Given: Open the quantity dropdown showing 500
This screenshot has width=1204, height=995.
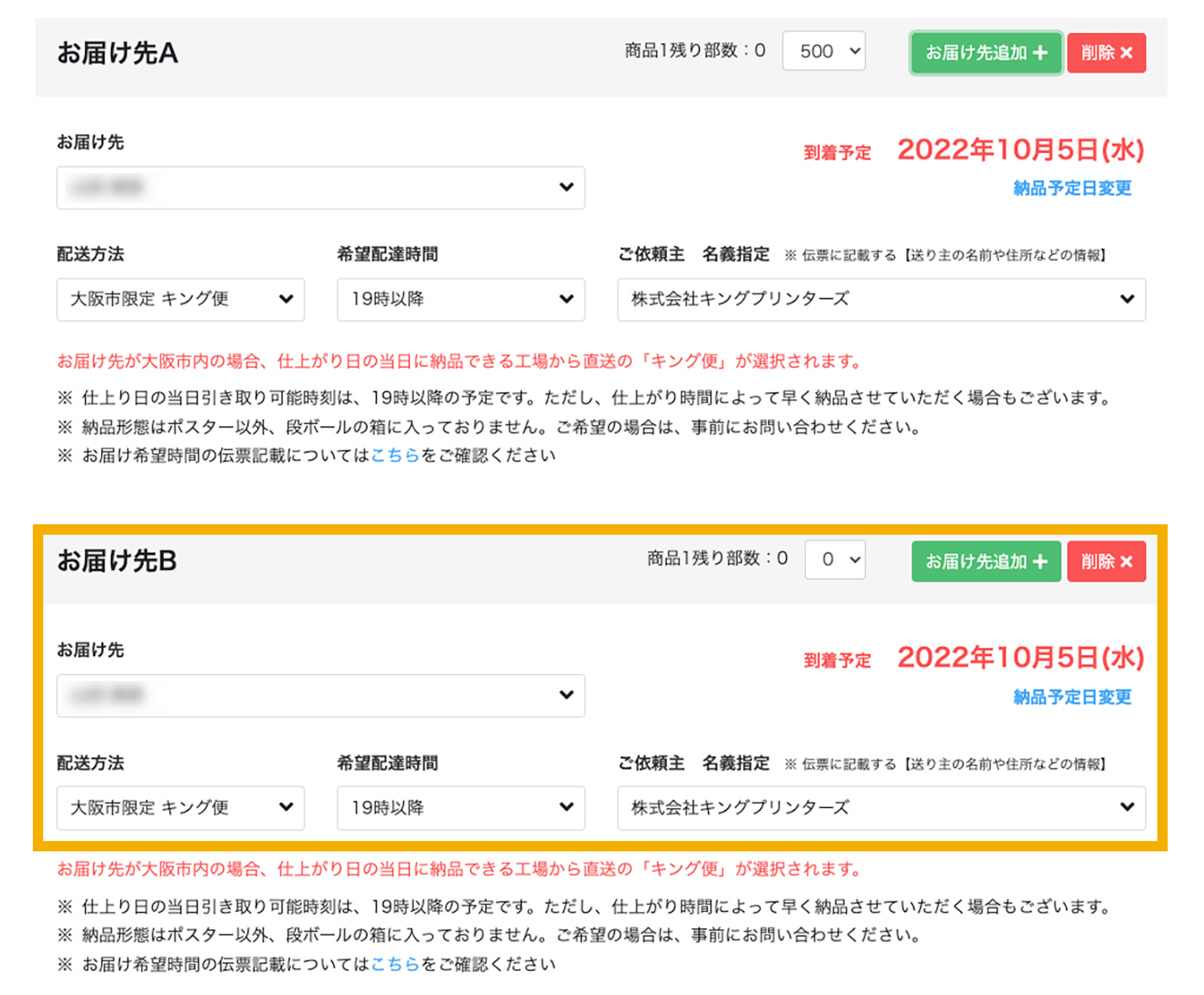Looking at the screenshot, I should 823,51.
